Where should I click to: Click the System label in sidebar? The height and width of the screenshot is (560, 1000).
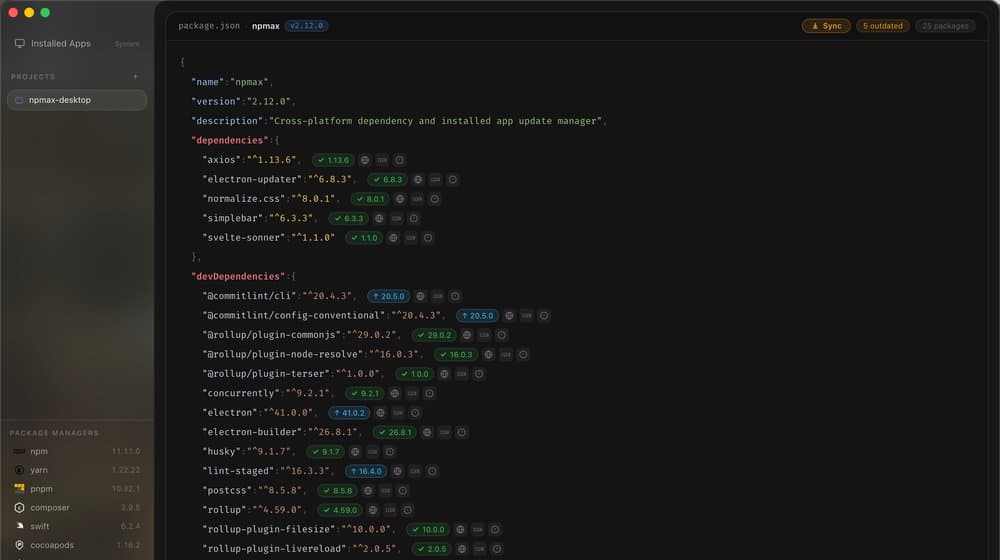[x=127, y=44]
